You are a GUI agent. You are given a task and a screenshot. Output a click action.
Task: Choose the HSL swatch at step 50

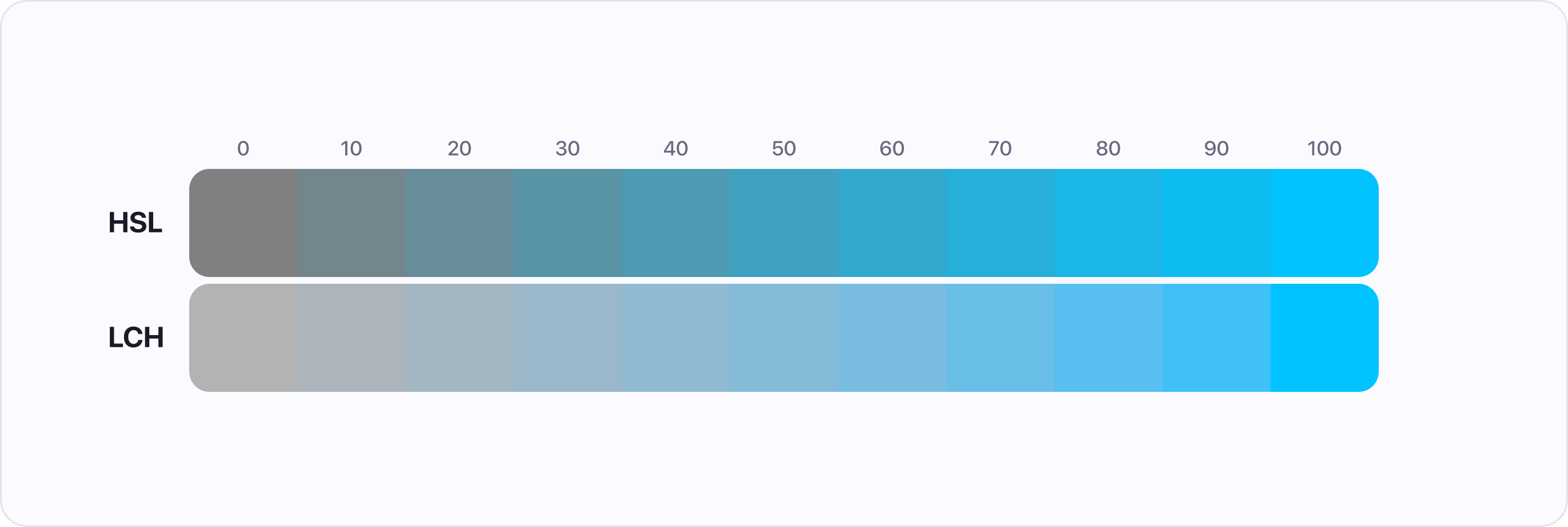[x=783, y=223]
